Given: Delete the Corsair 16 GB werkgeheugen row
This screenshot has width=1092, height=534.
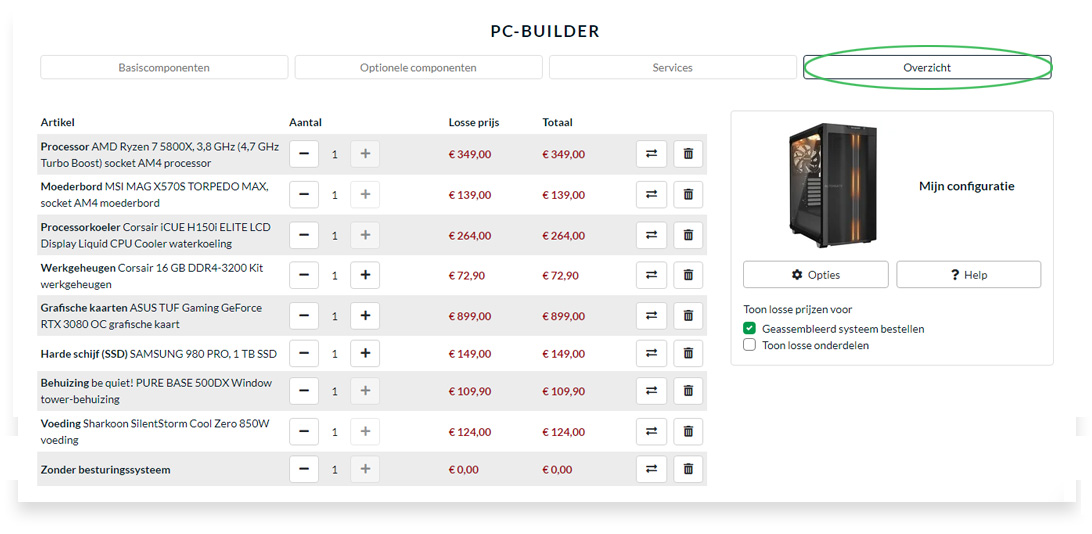Looking at the screenshot, I should tap(688, 276).
